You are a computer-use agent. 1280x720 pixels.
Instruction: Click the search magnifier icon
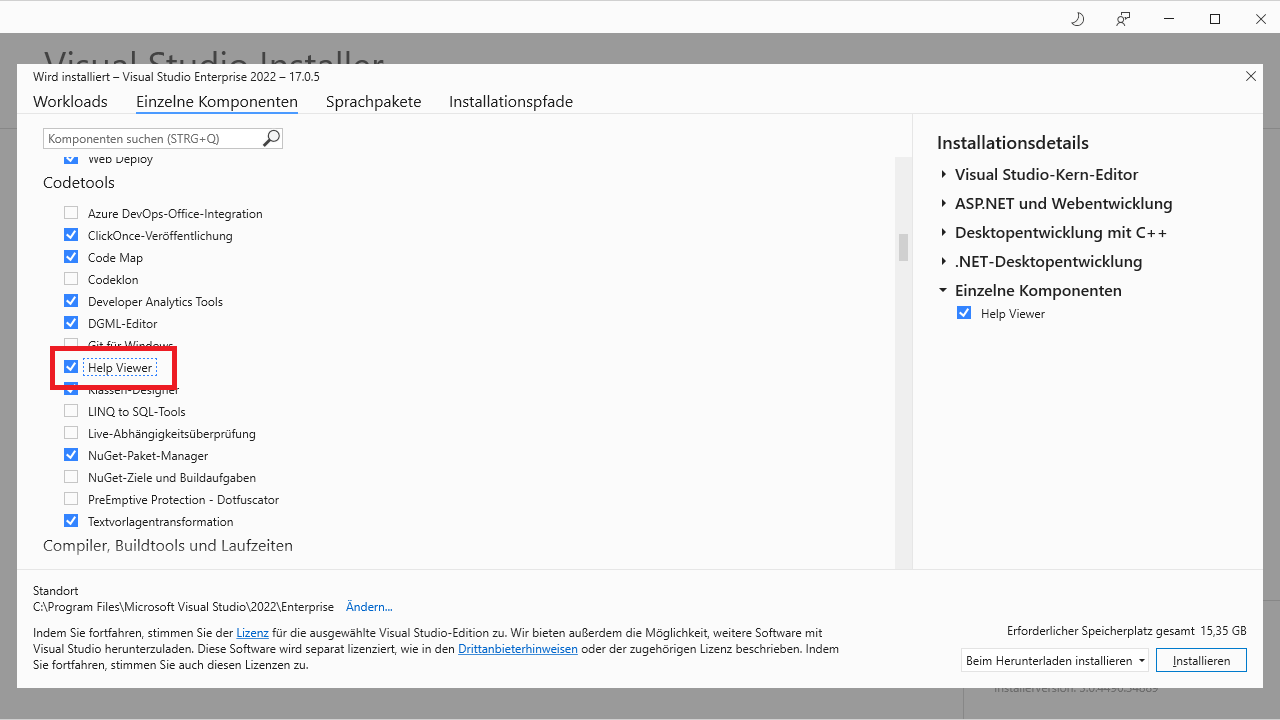point(269,138)
